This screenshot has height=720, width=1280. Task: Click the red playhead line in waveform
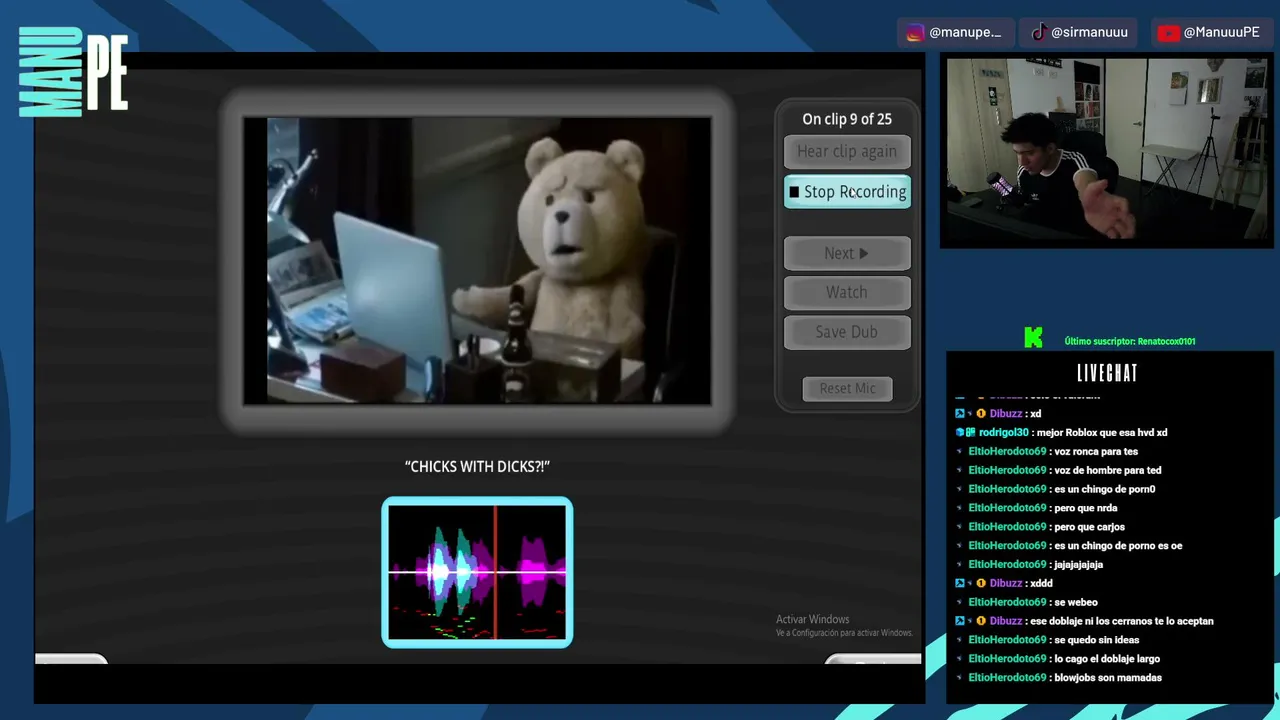click(x=495, y=572)
